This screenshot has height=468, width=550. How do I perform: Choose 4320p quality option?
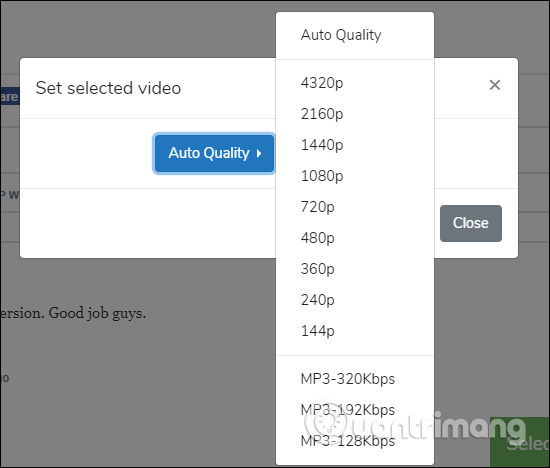(x=355, y=83)
